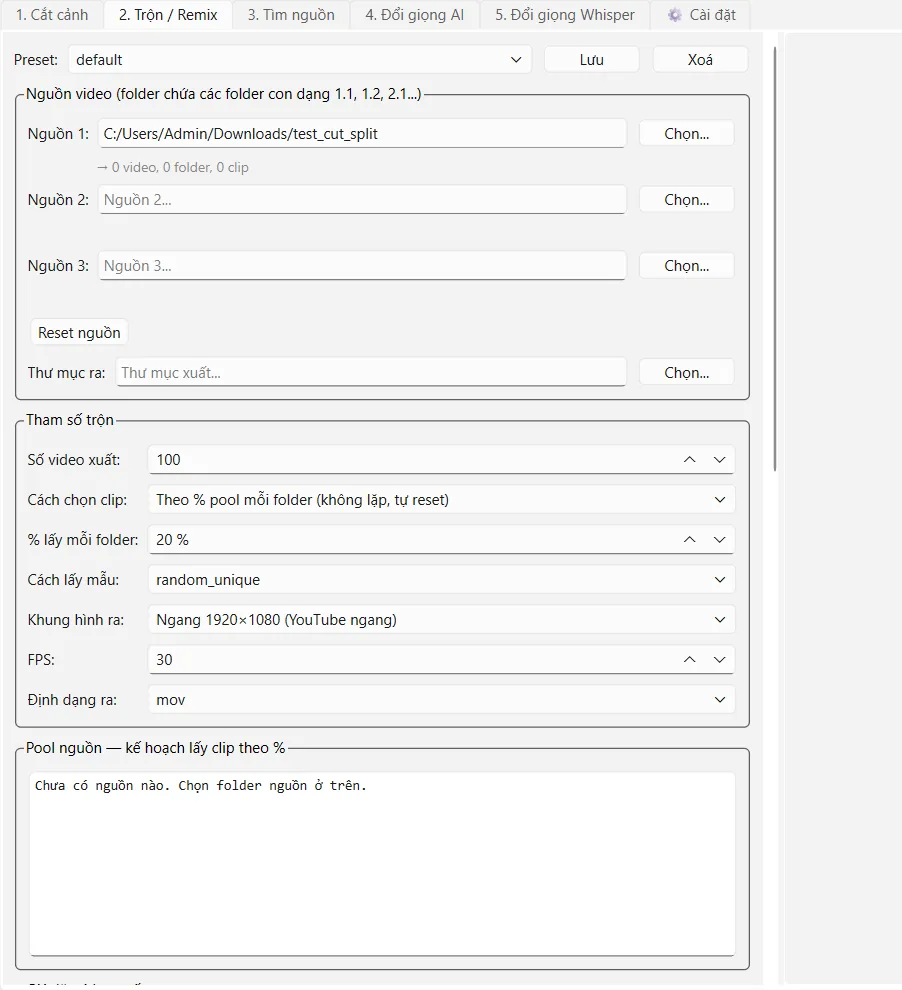
Task: Click the vertical scrollbar thumb
Action: pos(774,259)
